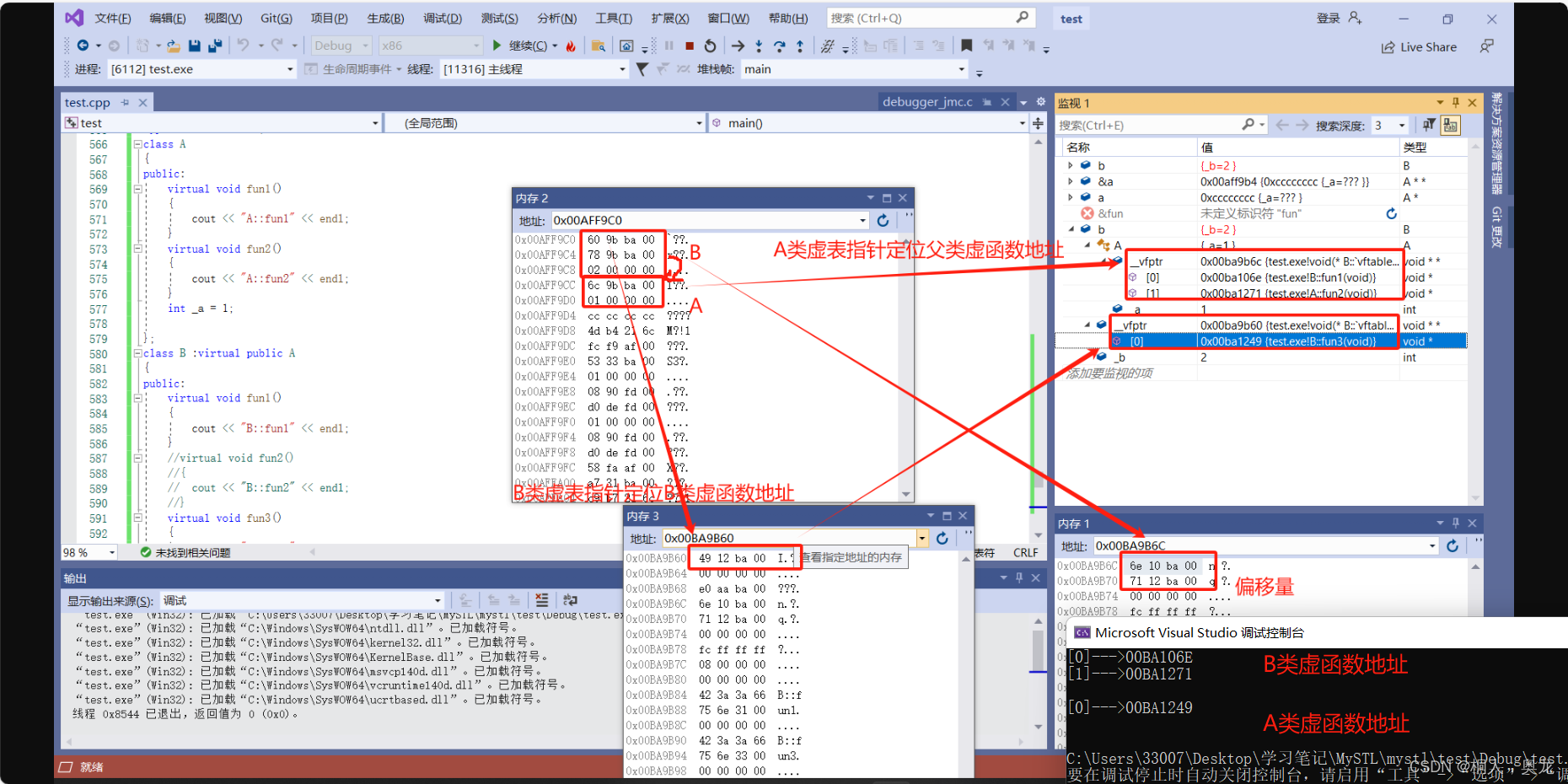The image size is (1568, 784).
Task: Click the account person icon next to 登录
Action: tap(1355, 18)
